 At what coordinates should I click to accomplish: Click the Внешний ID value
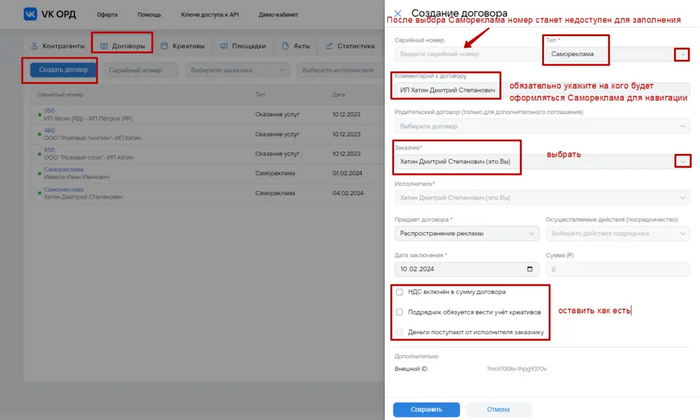pos(517,369)
